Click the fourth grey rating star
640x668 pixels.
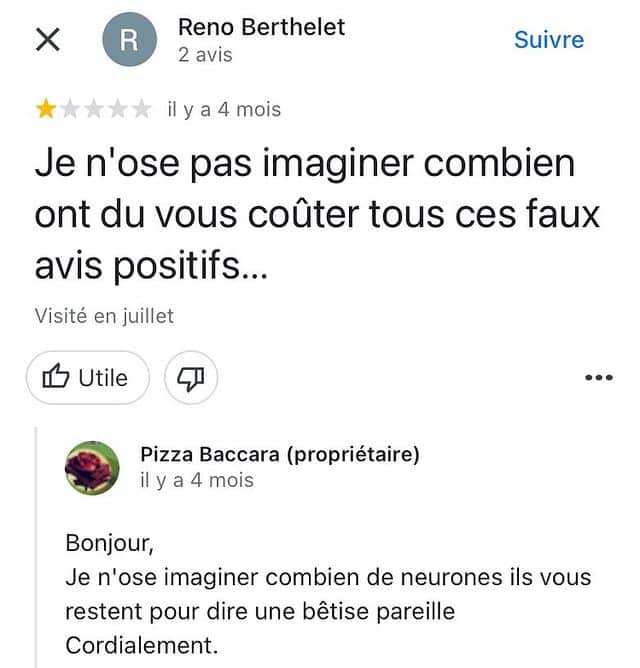click(118, 109)
